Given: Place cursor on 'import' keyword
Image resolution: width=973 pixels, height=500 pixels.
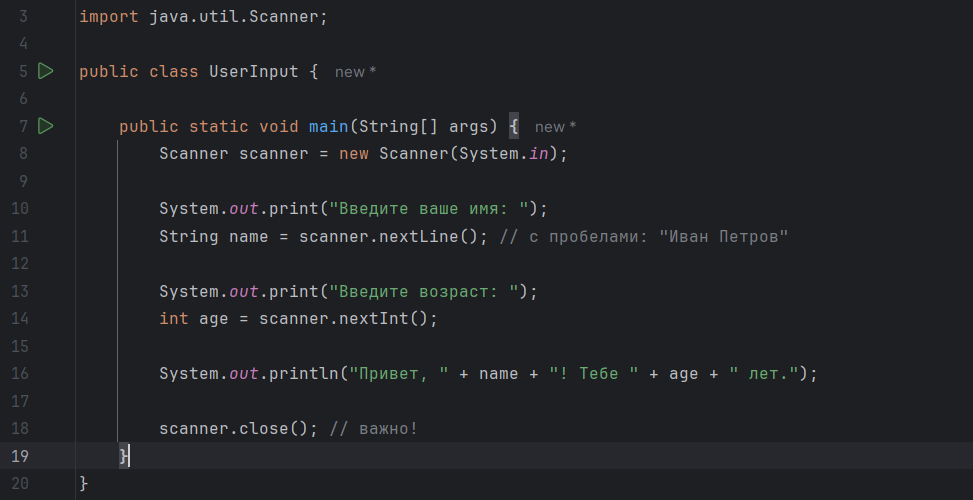Looking at the screenshot, I should pyautogui.click(x=109, y=17).
